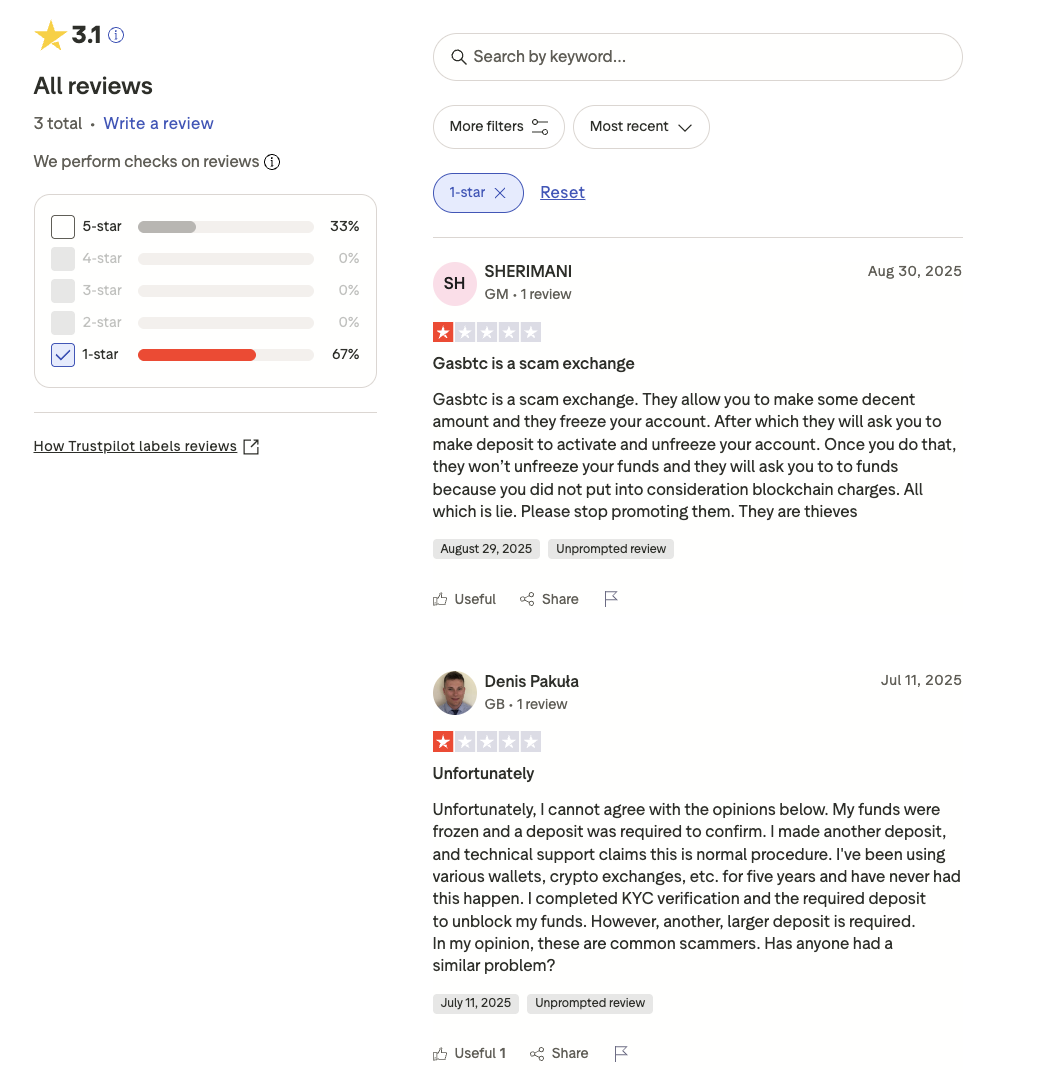Mark Denis Pakuła's review as Useful
This screenshot has width=1055, height=1080.
click(469, 1053)
